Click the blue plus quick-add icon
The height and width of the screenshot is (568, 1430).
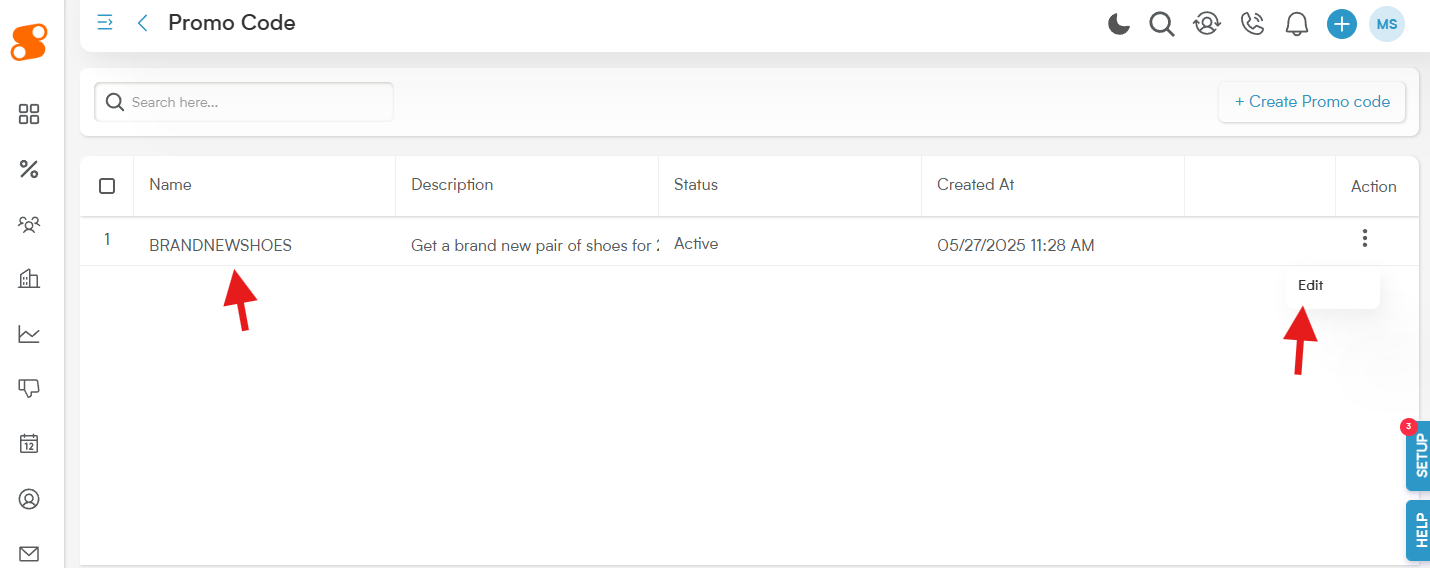[1341, 24]
